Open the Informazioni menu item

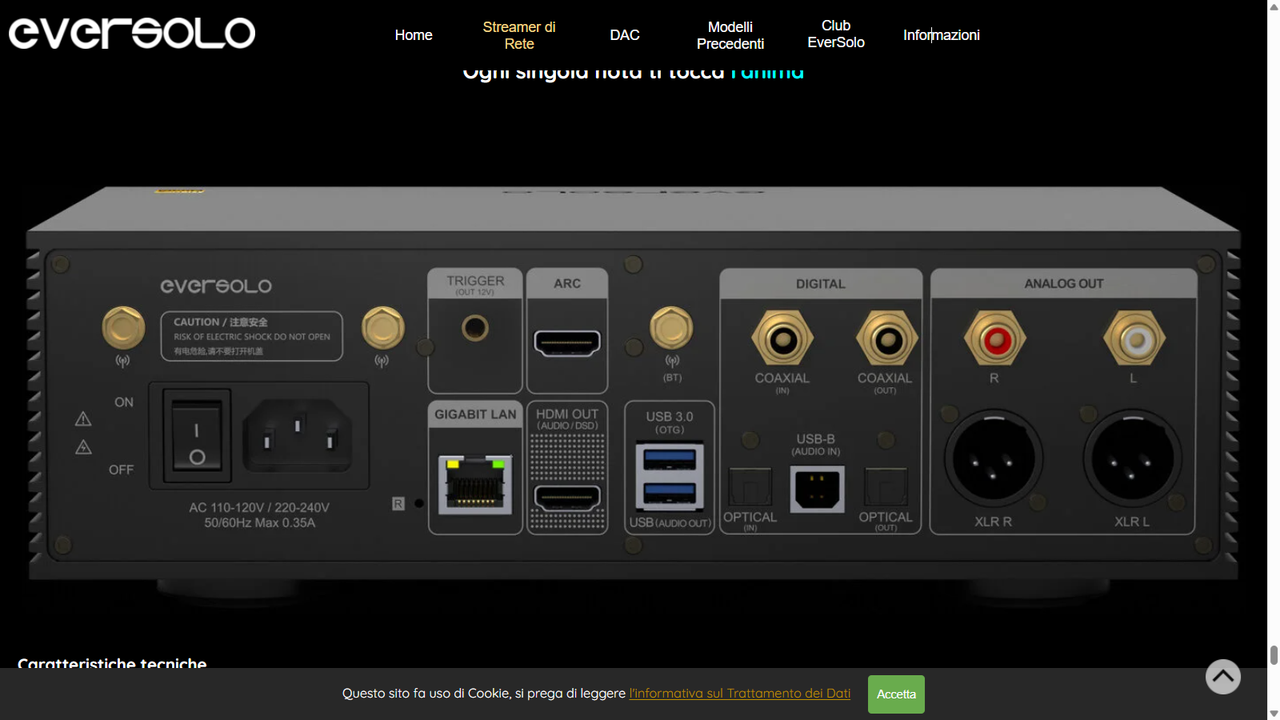pos(941,35)
